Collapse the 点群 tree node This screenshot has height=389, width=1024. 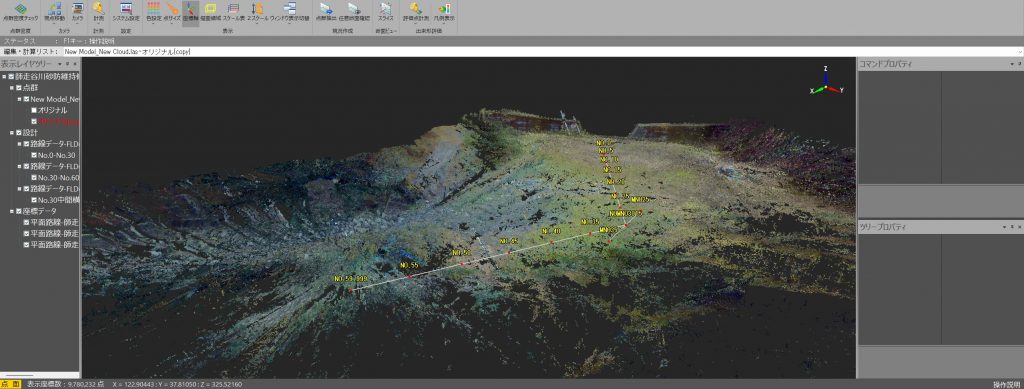11,87
